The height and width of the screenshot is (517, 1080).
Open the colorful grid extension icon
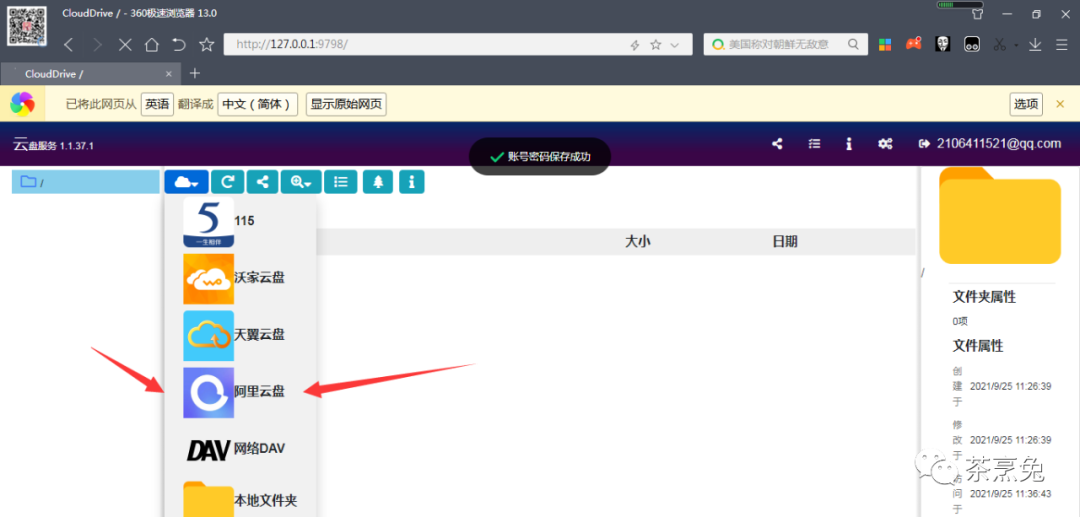(885, 45)
